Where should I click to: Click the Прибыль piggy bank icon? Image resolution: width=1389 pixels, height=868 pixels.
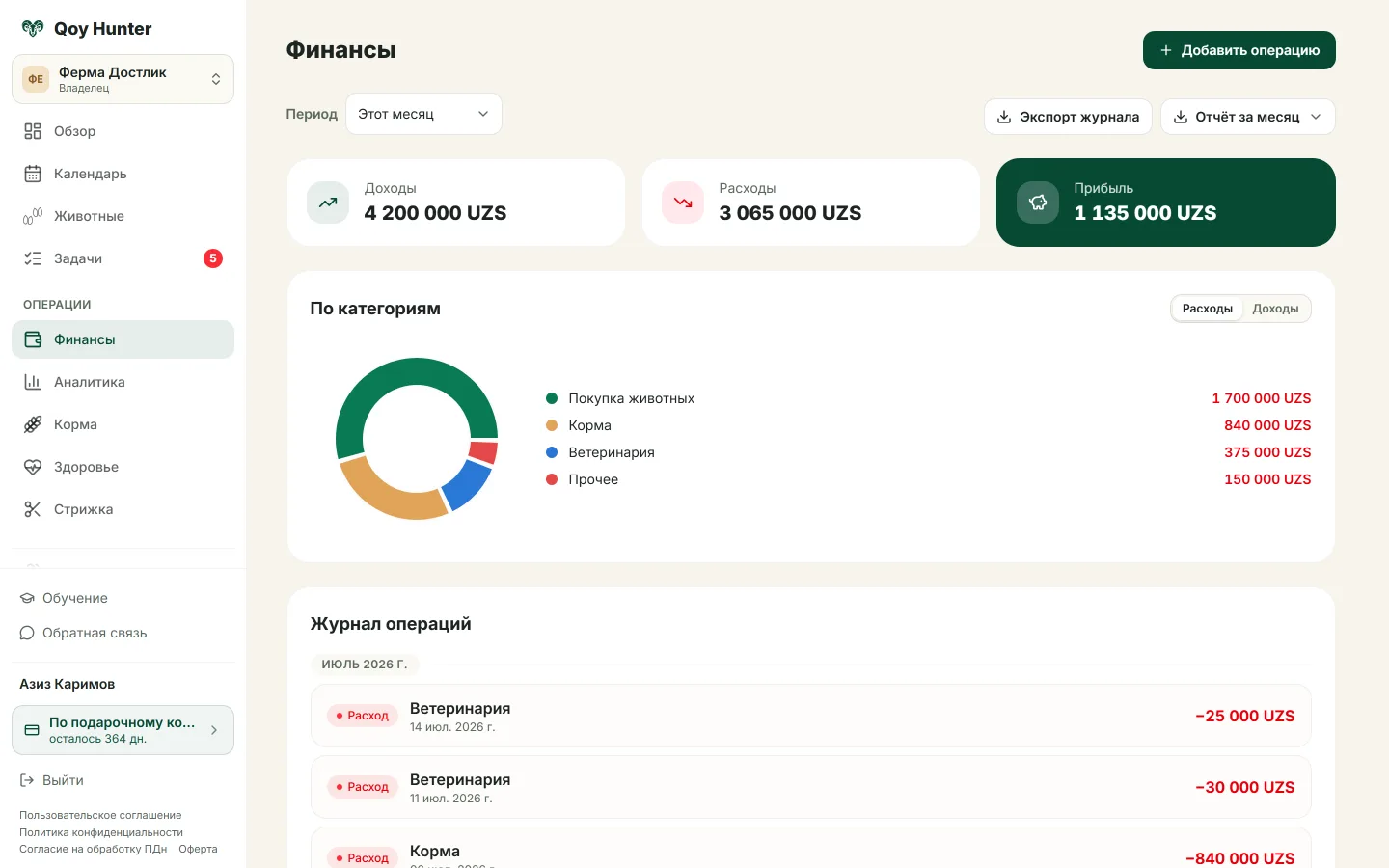1038,203
